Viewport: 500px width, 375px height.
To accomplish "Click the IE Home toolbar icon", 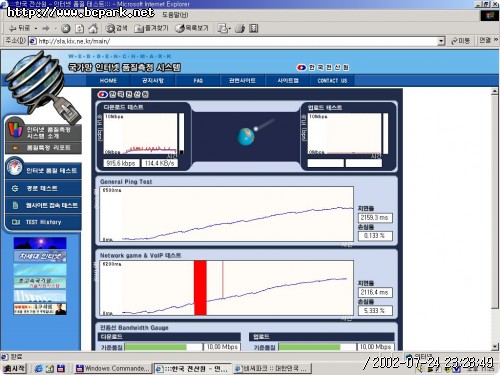I will [93, 29].
